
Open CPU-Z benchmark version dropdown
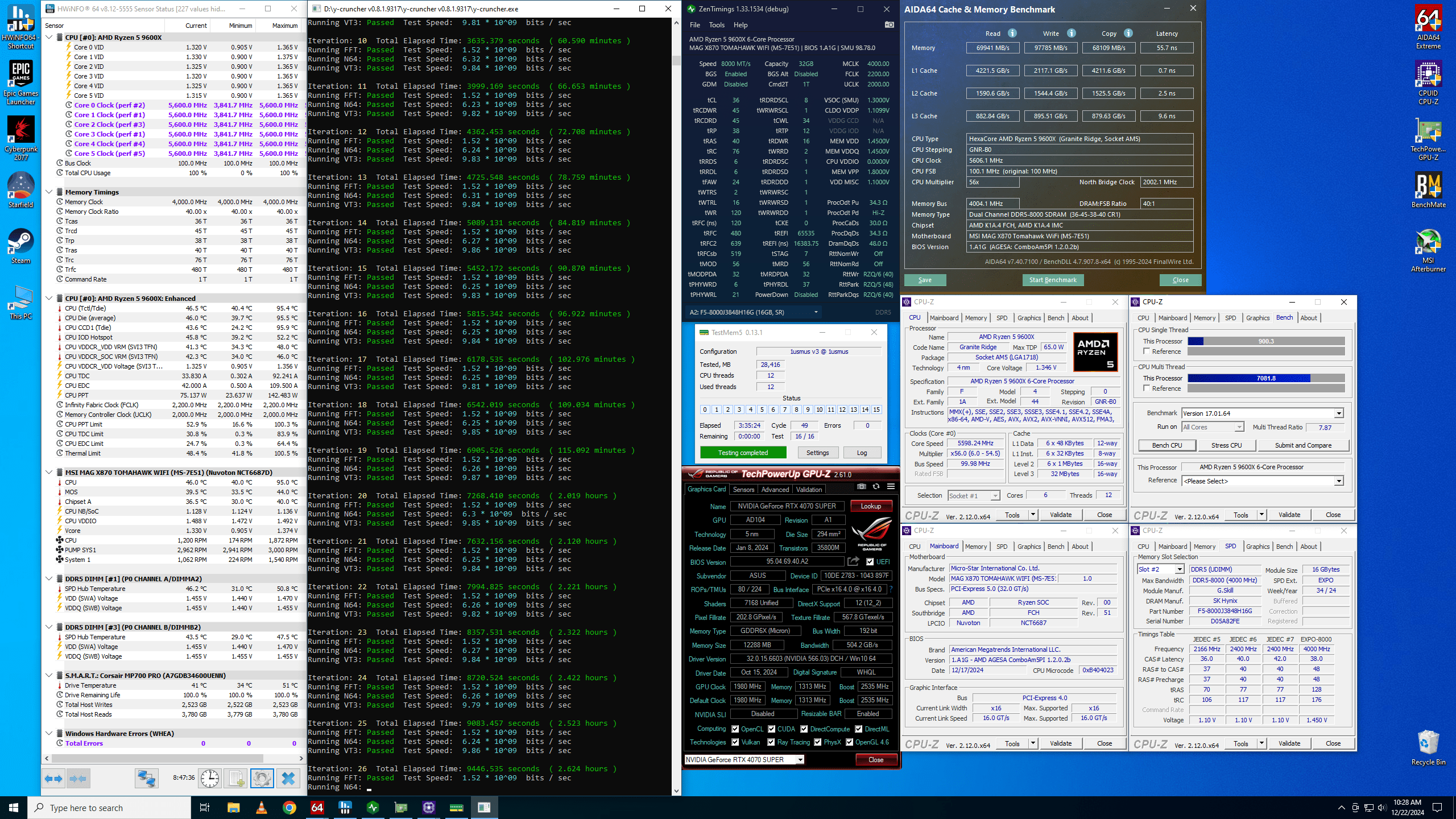click(1339, 413)
